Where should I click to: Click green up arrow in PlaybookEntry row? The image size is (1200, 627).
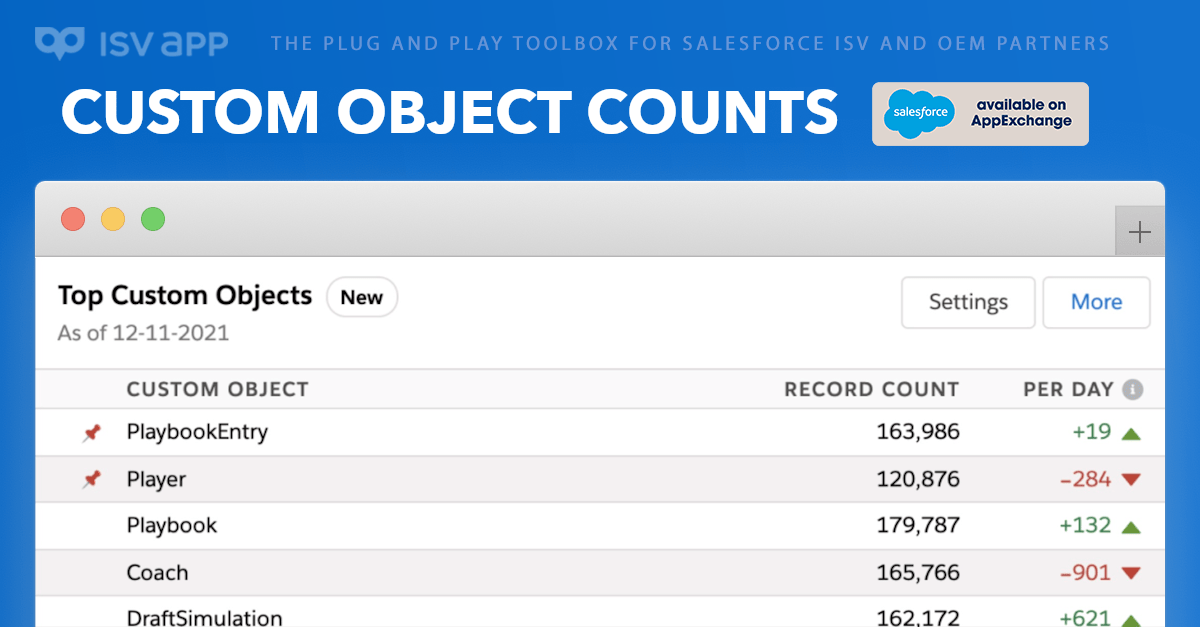(1131, 434)
